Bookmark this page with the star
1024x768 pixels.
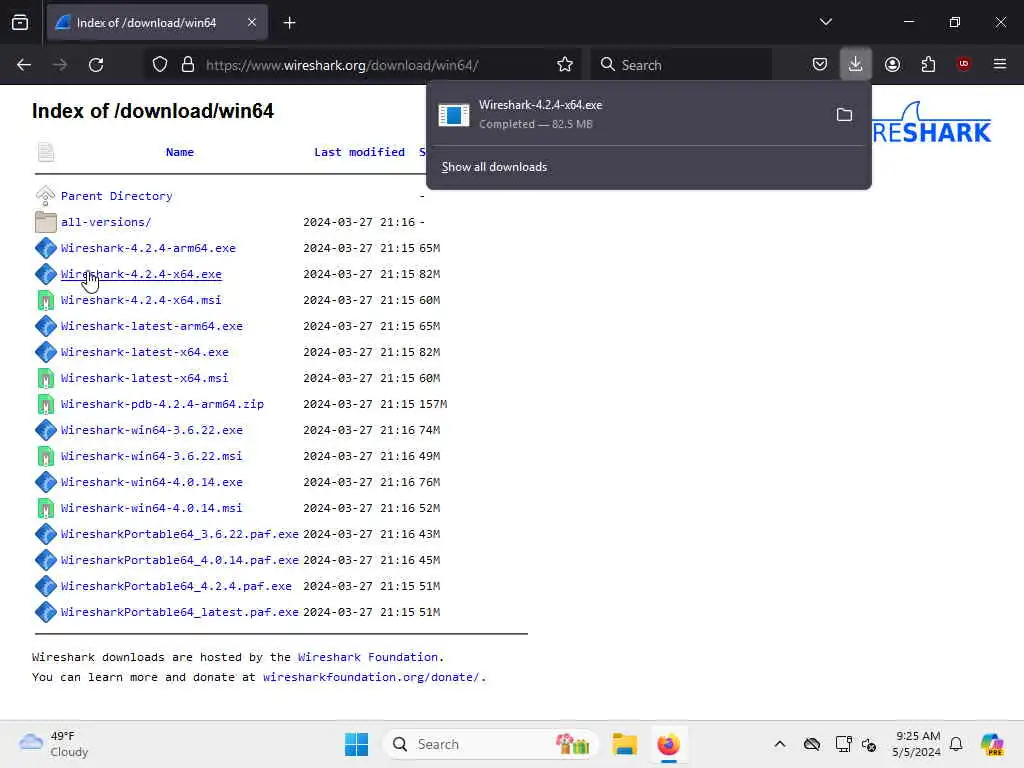tap(565, 65)
